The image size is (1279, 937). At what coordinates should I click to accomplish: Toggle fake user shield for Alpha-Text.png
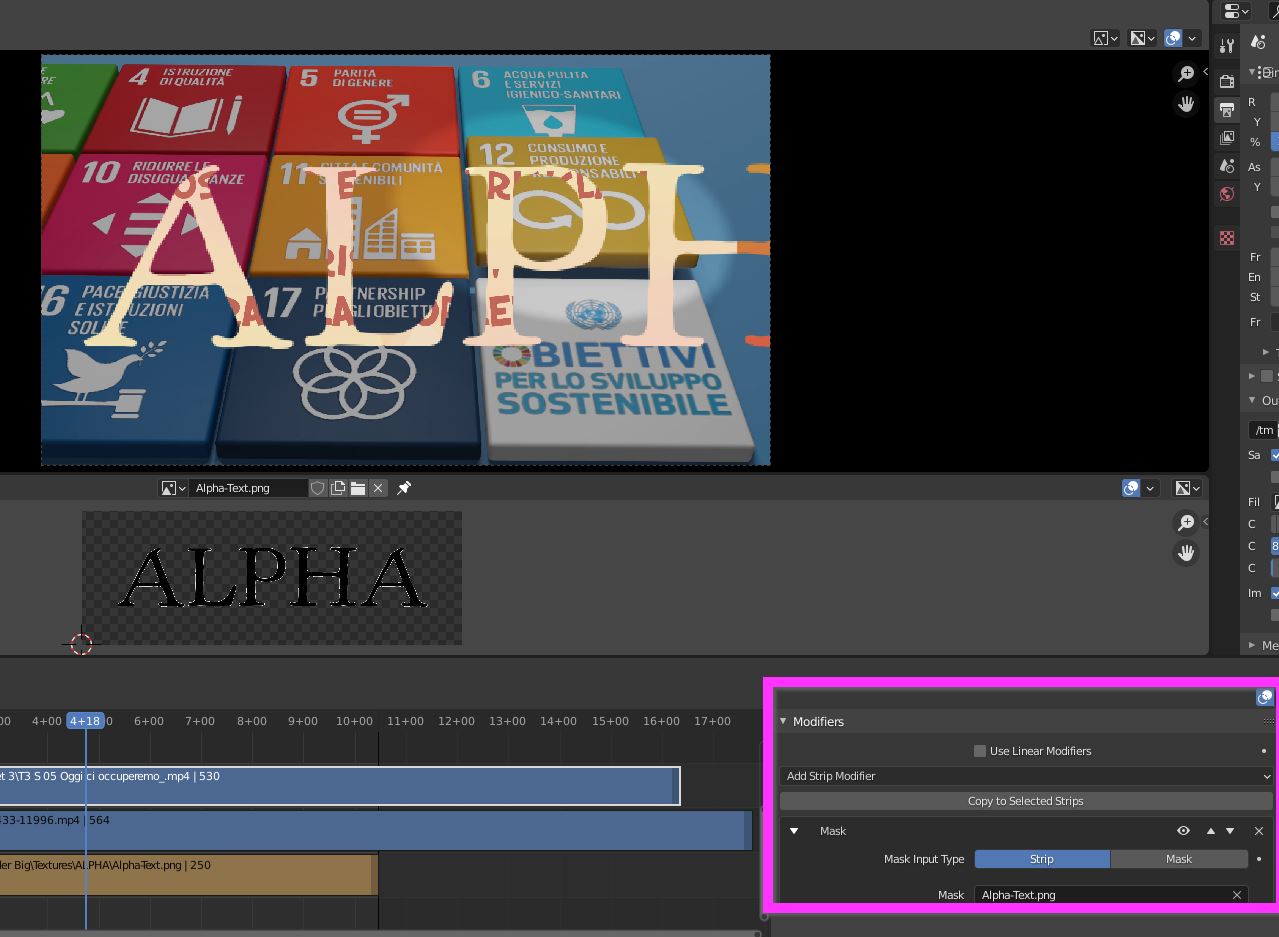pos(318,488)
